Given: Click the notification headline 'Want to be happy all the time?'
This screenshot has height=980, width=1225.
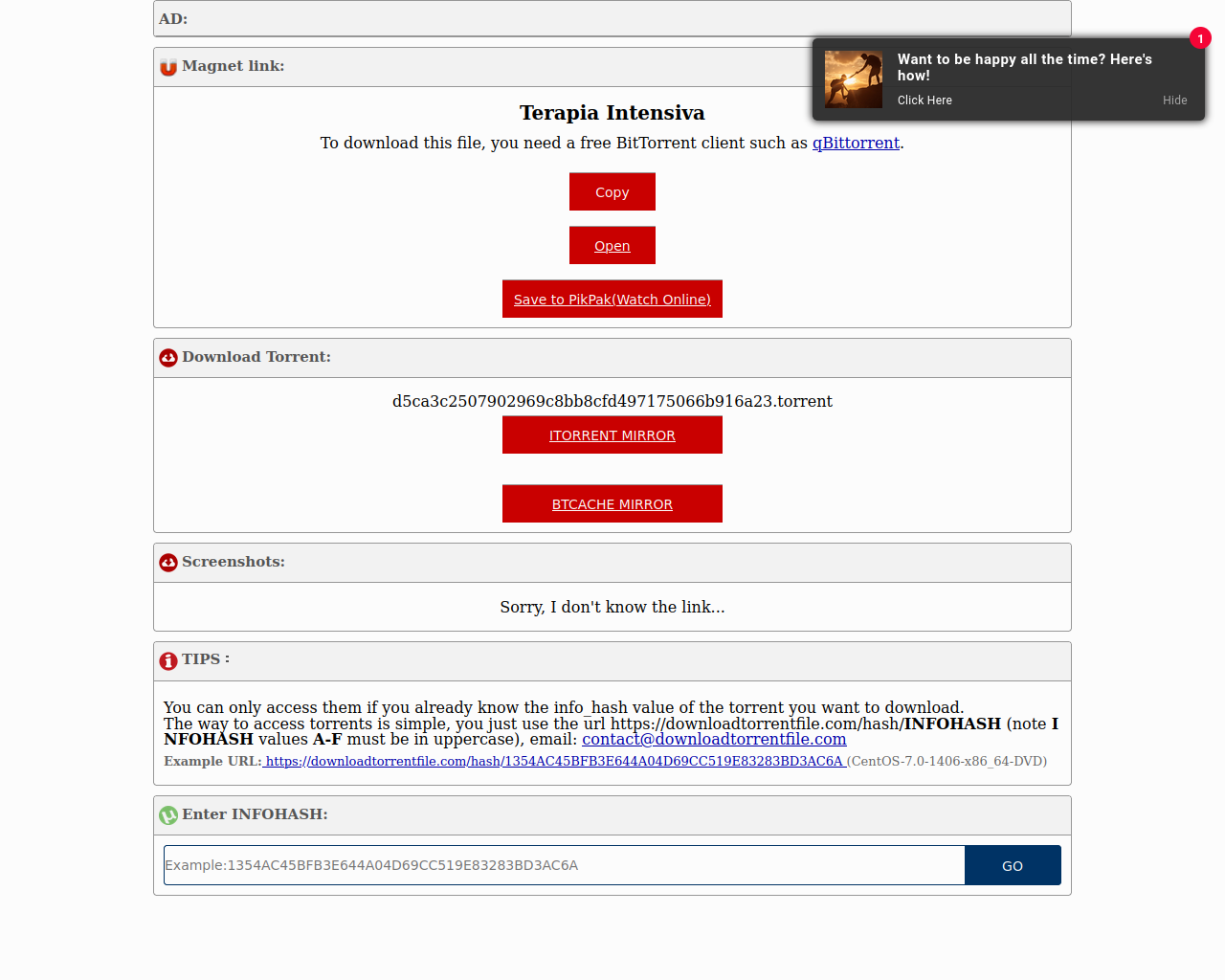Looking at the screenshot, I should (x=1025, y=67).
